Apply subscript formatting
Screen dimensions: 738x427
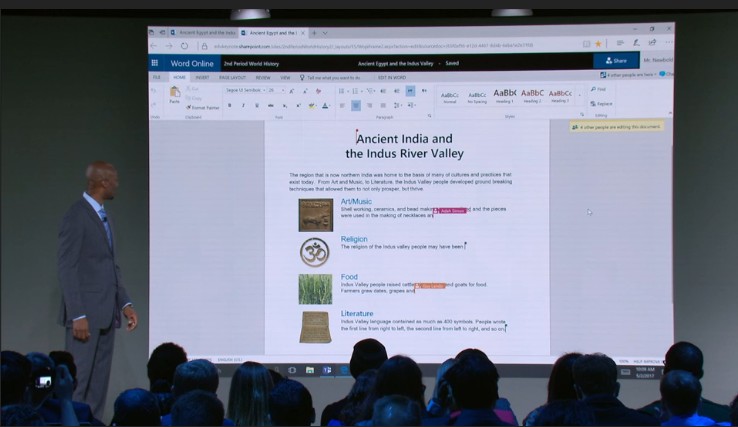[x=284, y=105]
